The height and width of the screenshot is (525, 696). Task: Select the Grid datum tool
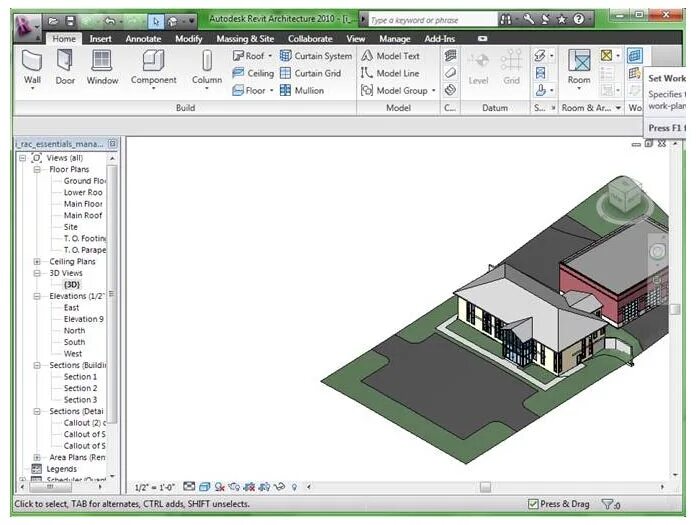click(511, 67)
